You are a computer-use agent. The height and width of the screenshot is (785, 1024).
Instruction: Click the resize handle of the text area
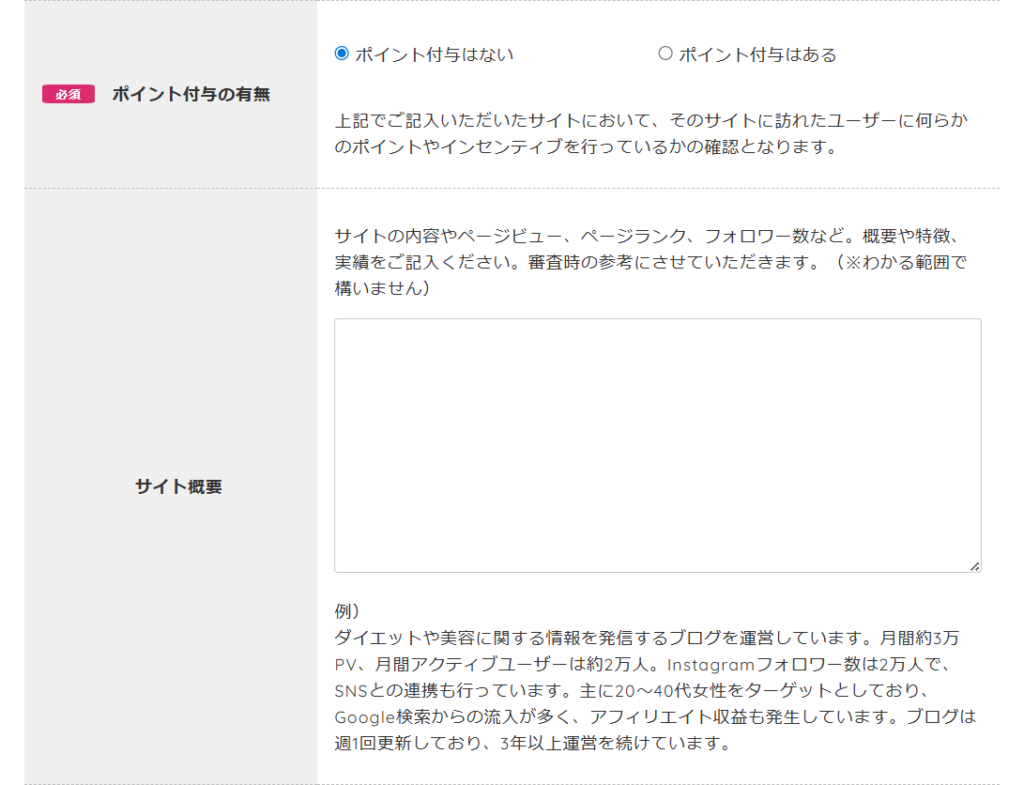974,565
